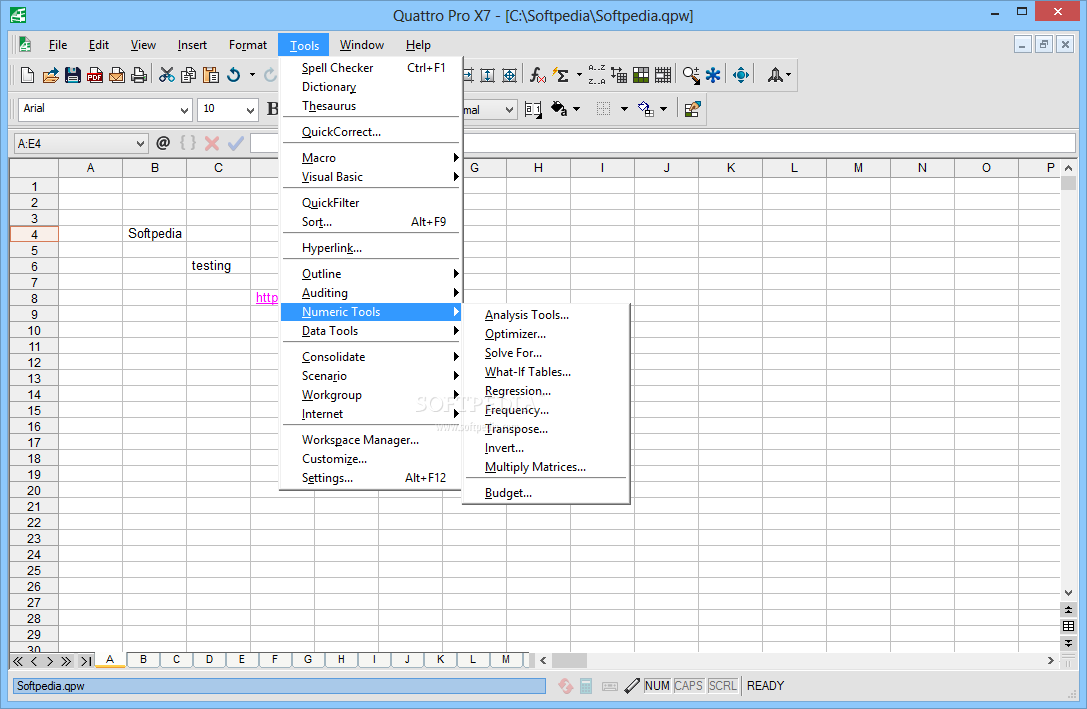
Task: Click the QuickFit column and row icon
Action: coord(510,75)
